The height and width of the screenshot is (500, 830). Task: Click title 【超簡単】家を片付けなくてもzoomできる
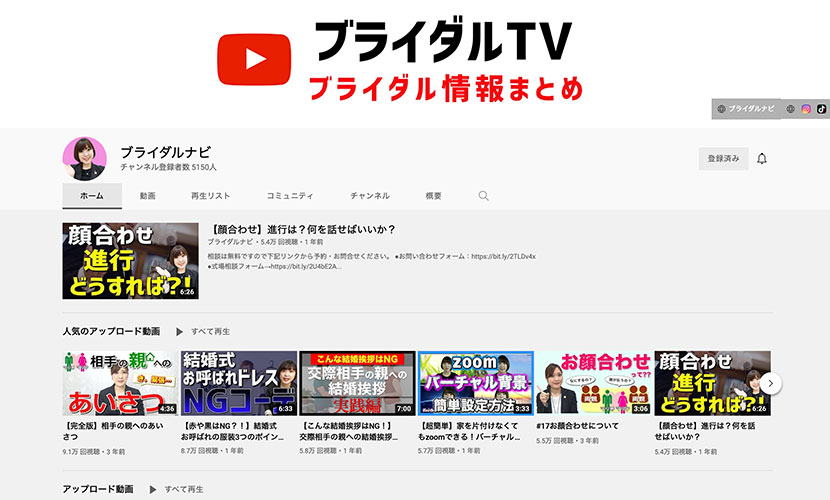click(469, 431)
